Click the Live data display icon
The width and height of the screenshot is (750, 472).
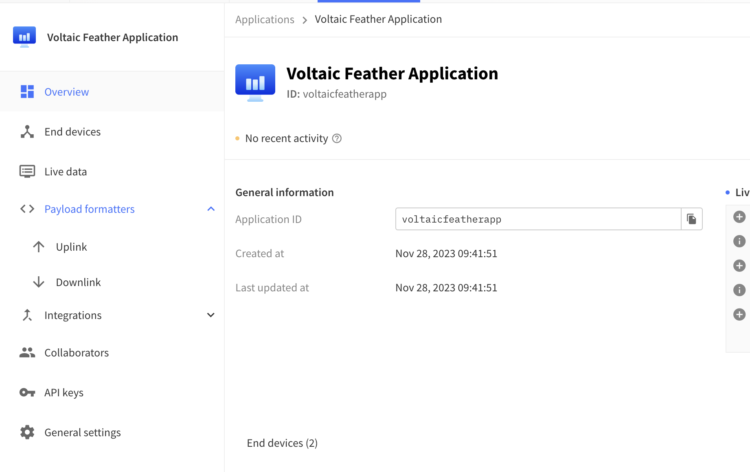[x=27, y=171]
